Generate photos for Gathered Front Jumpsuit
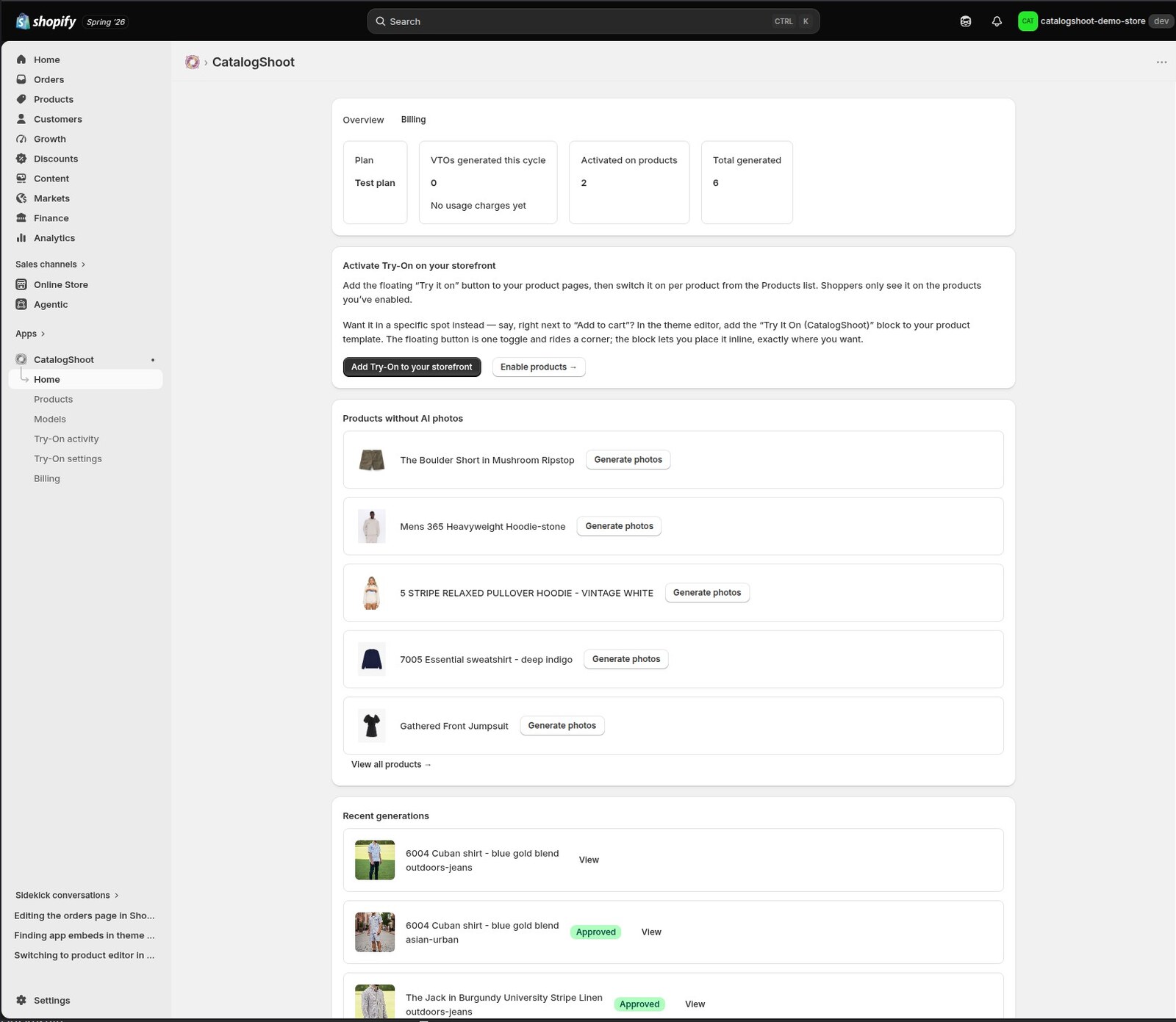Screen dimensions: 1176x1022 click(x=562, y=726)
